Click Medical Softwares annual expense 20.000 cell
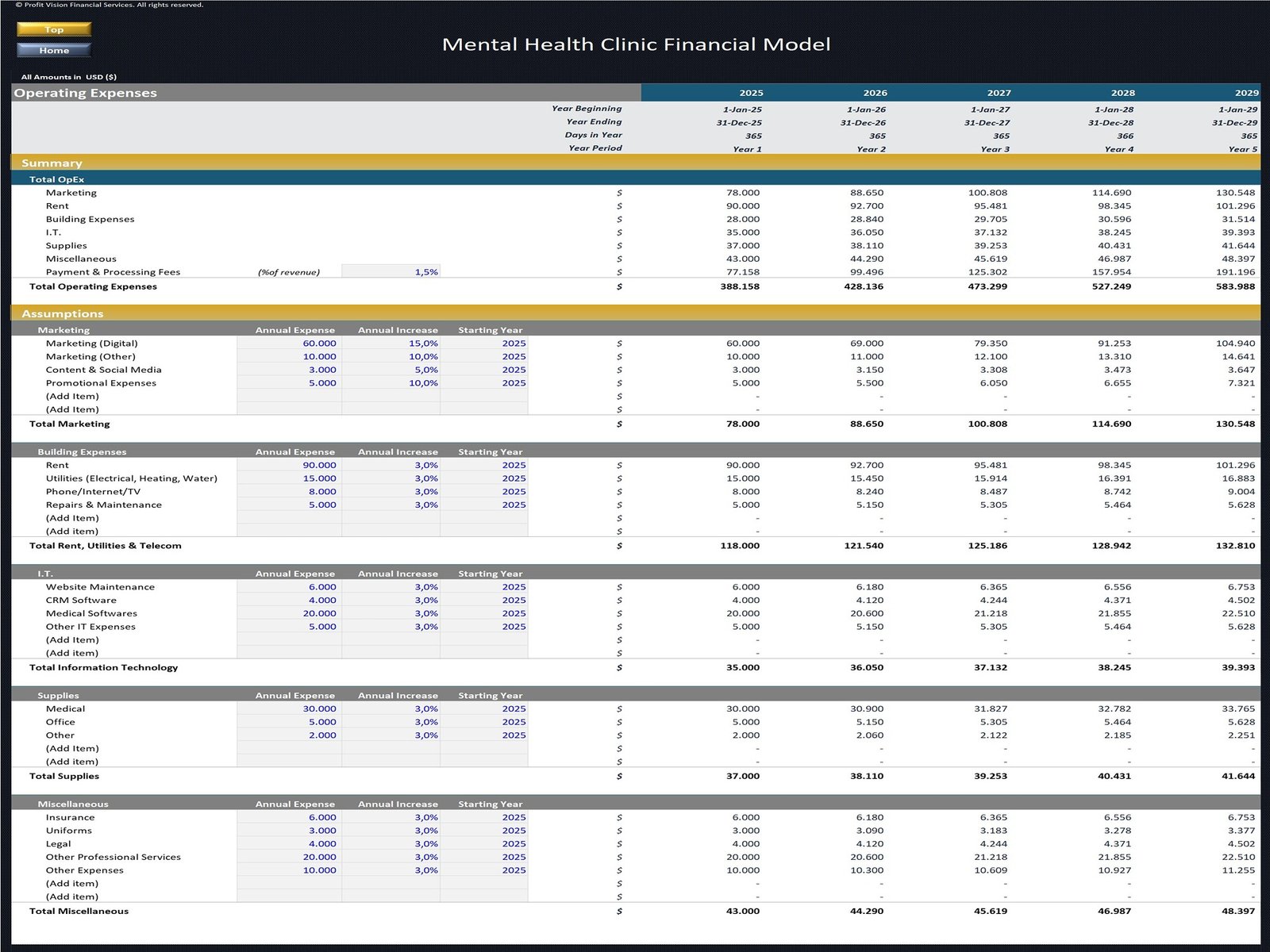The height and width of the screenshot is (952, 1270). tap(290, 613)
